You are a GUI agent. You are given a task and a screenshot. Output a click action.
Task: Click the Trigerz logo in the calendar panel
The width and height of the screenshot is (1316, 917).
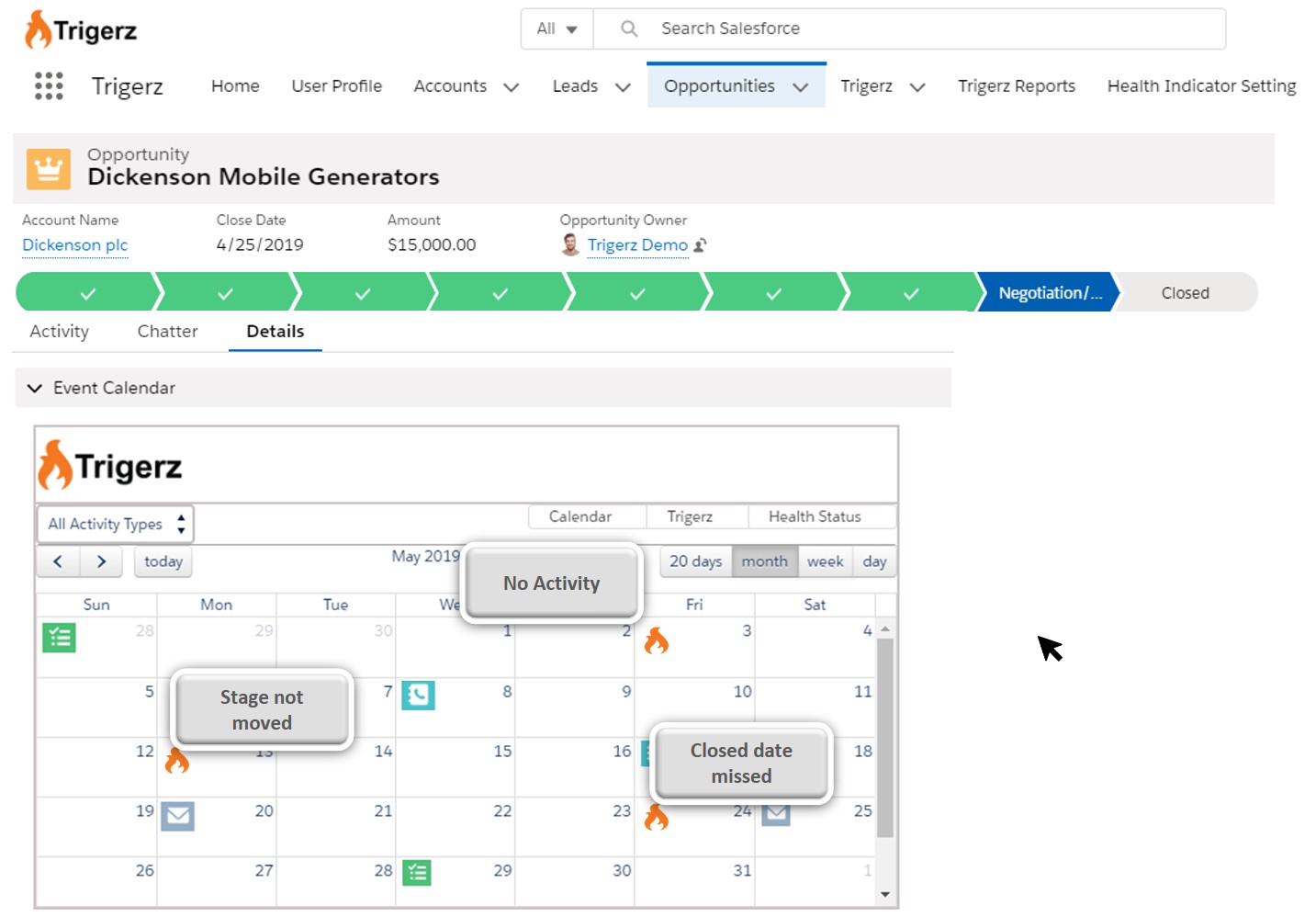[x=110, y=465]
